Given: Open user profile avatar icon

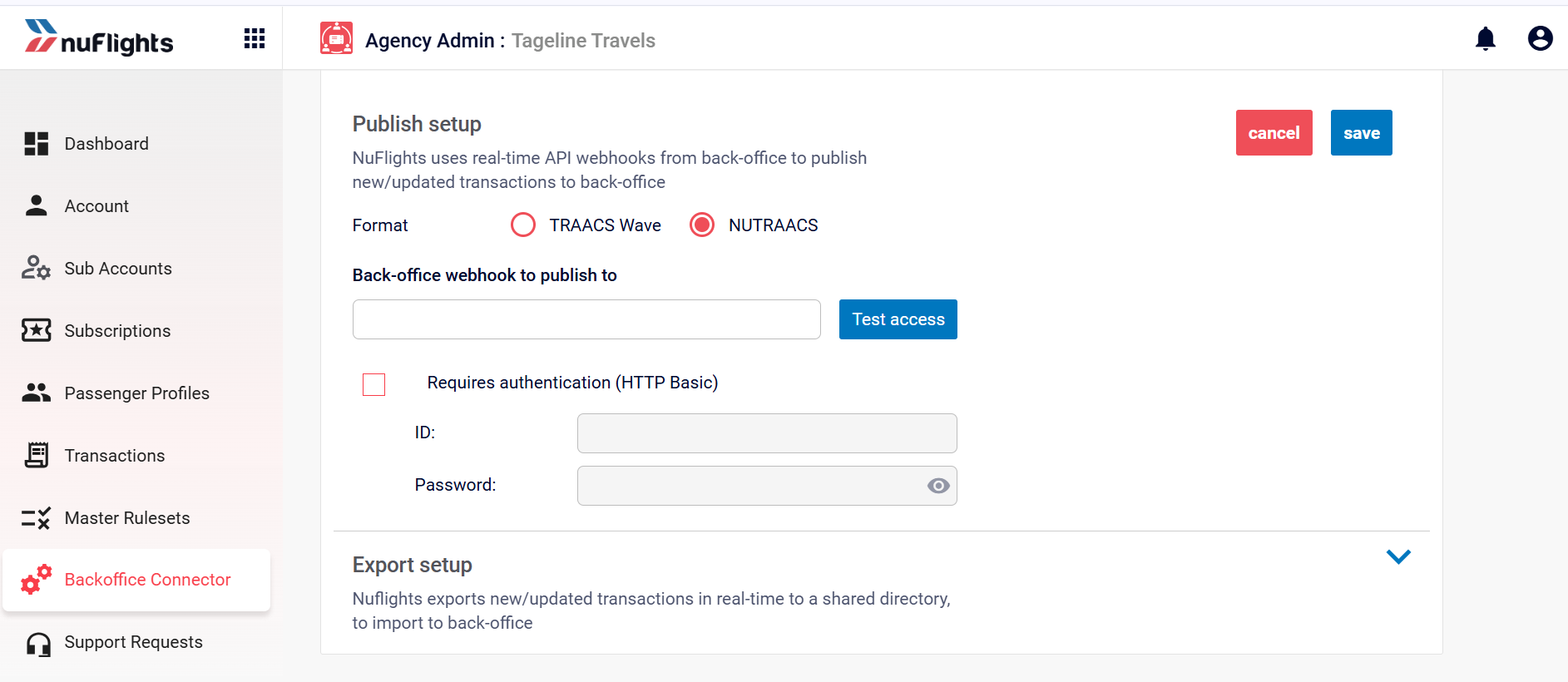Looking at the screenshot, I should (1541, 38).
